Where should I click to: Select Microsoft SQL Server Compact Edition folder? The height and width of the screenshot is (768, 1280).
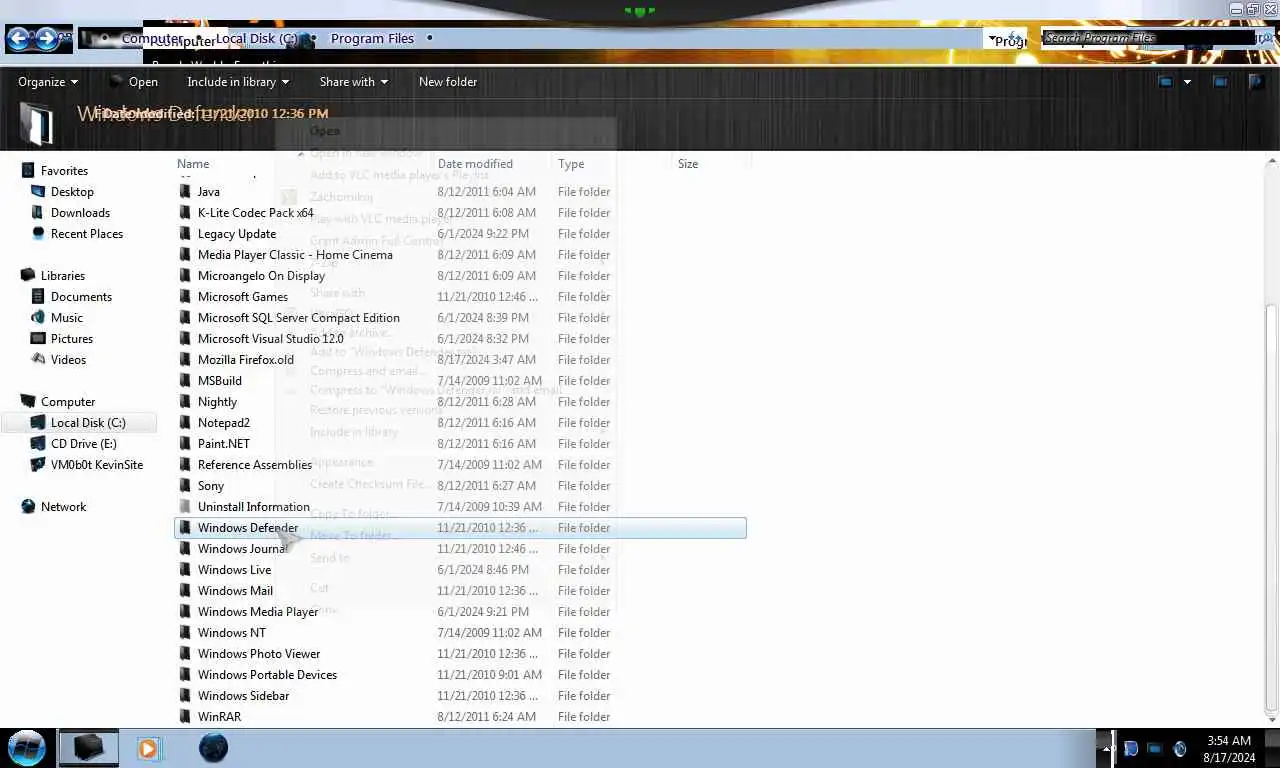point(299,318)
